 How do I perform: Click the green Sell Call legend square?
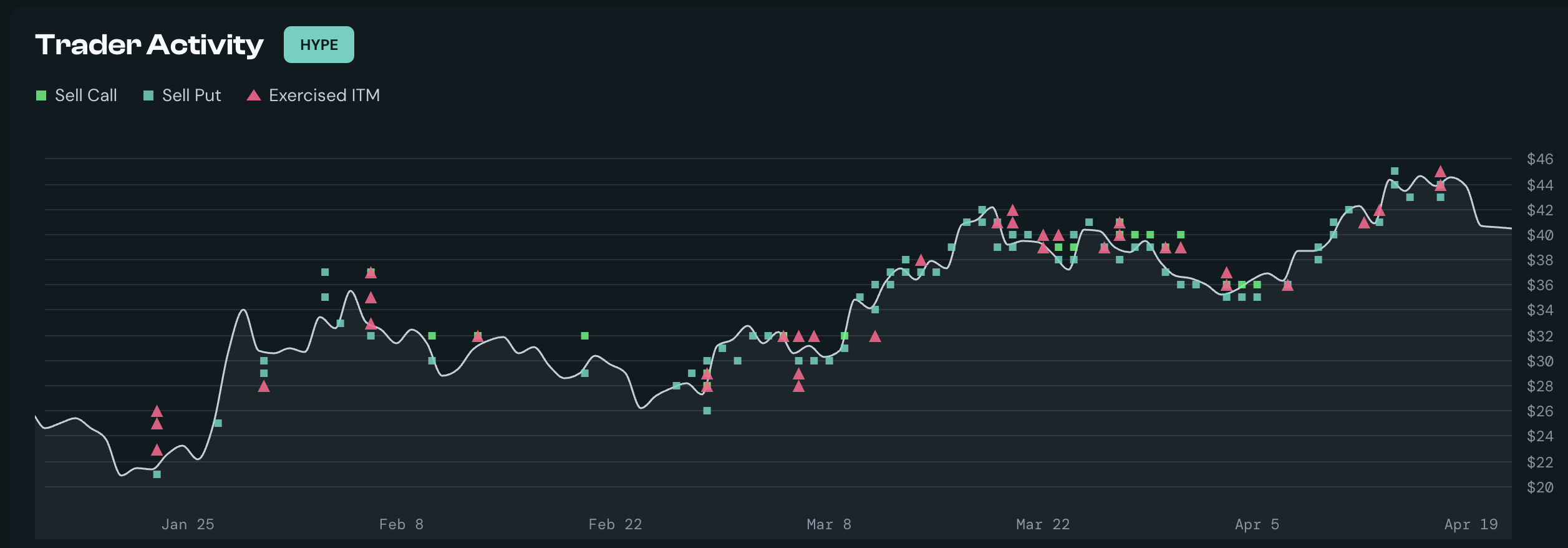coord(41,95)
